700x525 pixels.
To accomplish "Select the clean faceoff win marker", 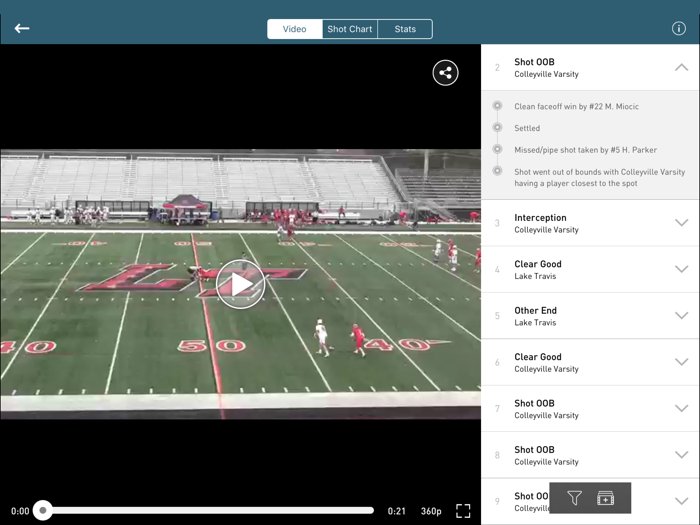I will click(497, 106).
